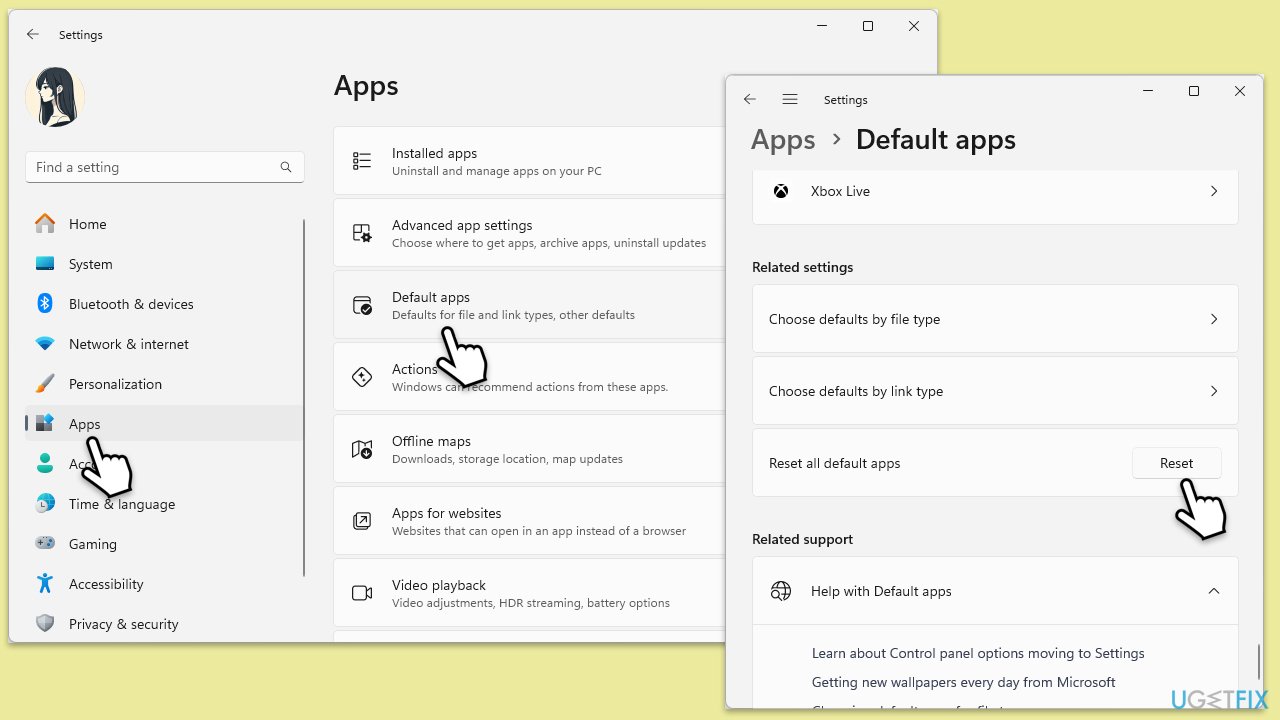Select the Bluetooth & devices icon
Viewport: 1280px width, 720px height.
pyautogui.click(x=45, y=304)
